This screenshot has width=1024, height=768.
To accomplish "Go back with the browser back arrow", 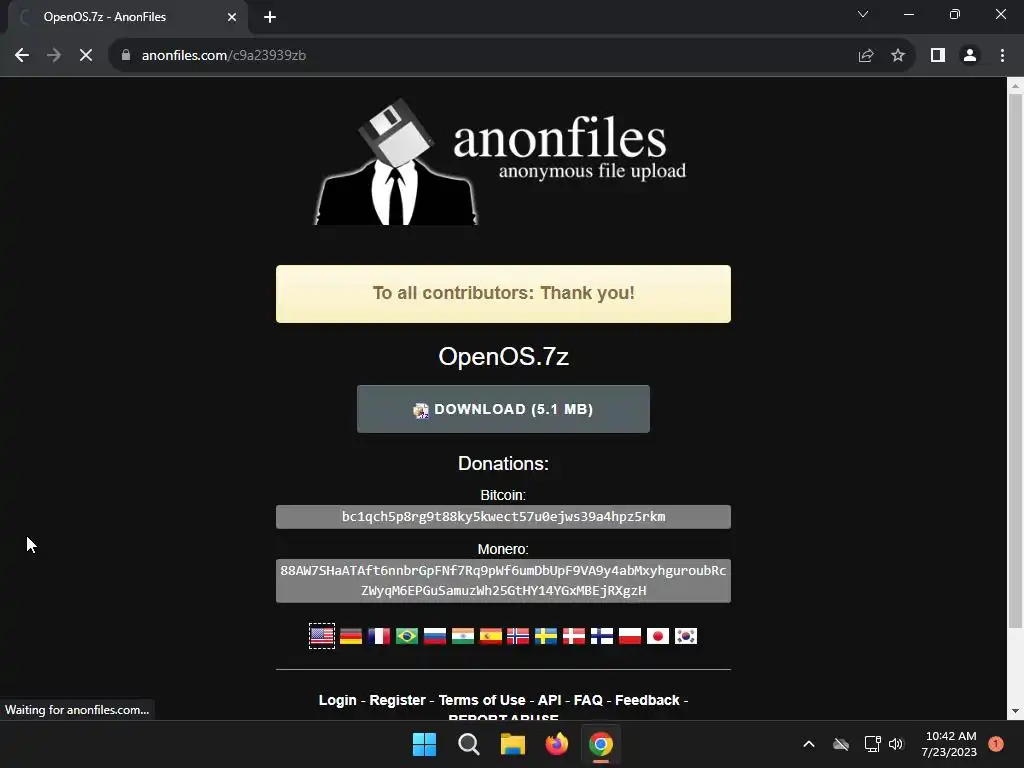I will coord(22,56).
